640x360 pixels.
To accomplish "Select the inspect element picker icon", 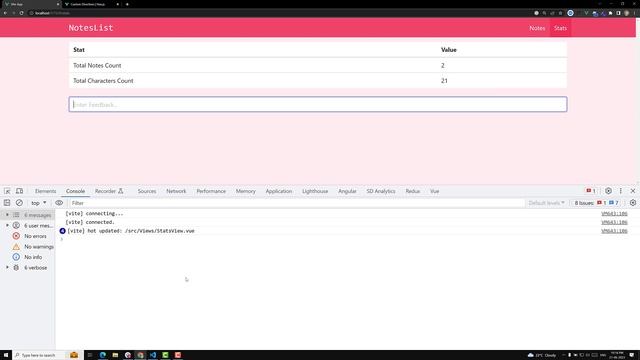I will click(x=7, y=191).
